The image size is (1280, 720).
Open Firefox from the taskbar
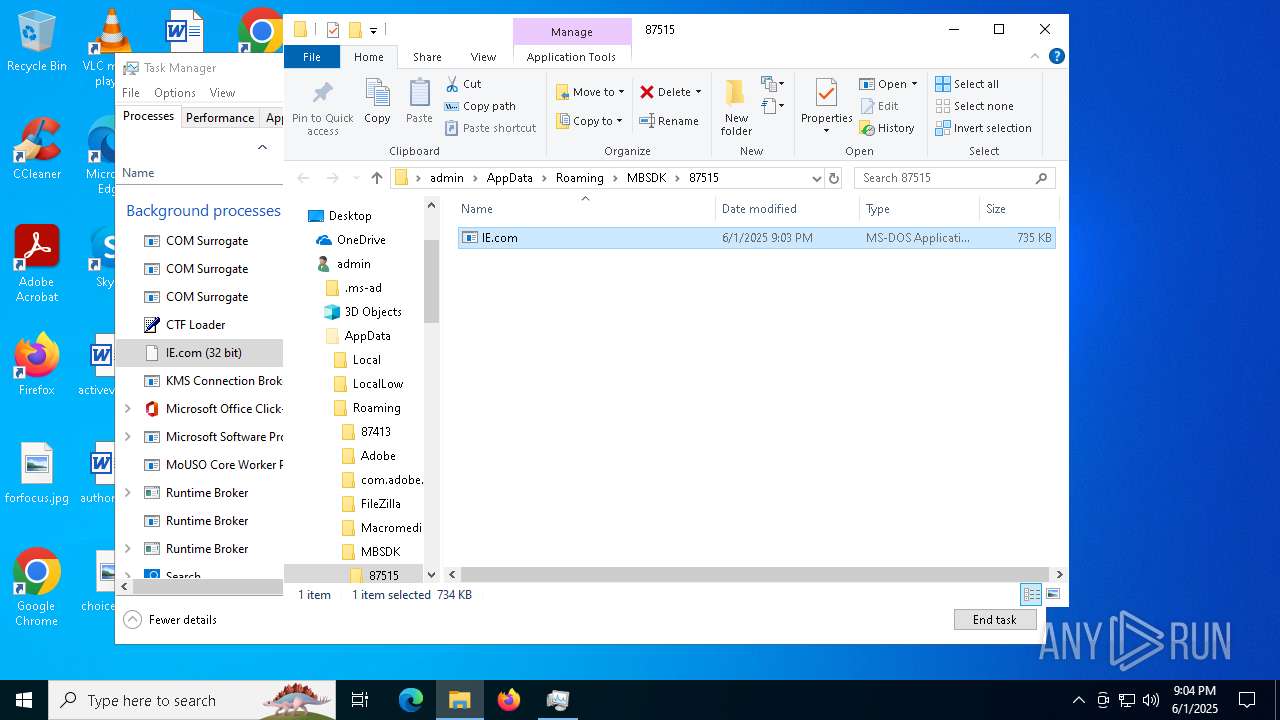click(x=509, y=700)
